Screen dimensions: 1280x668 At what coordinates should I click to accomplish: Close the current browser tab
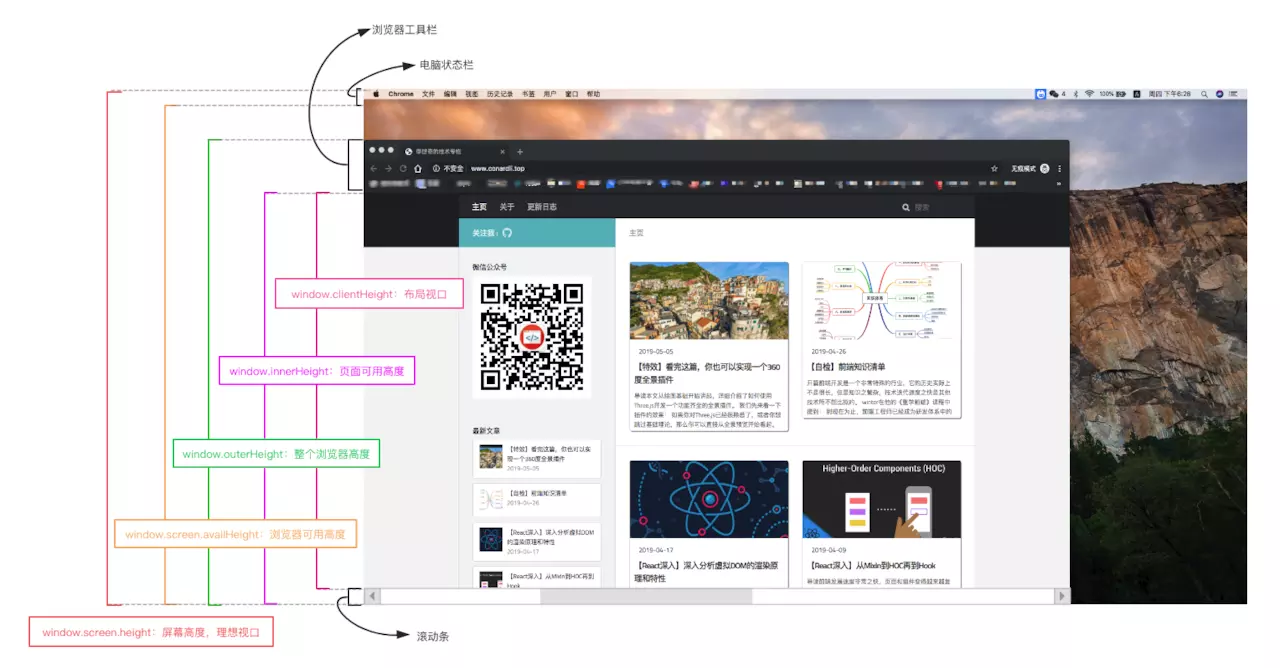click(502, 151)
